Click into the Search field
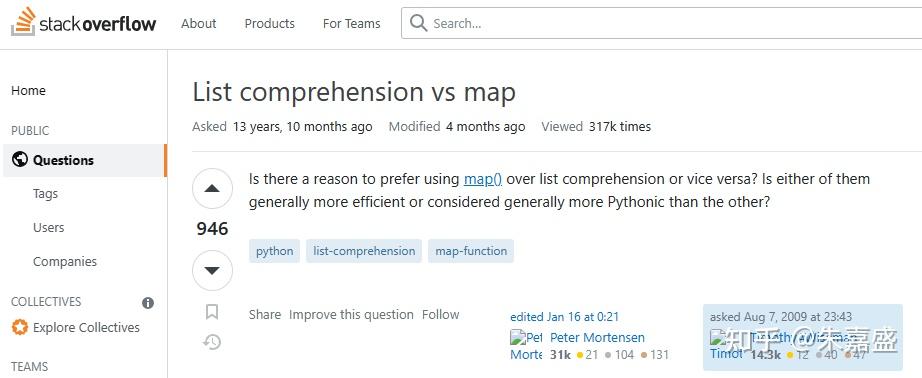This screenshot has height=378, width=922. point(662,24)
